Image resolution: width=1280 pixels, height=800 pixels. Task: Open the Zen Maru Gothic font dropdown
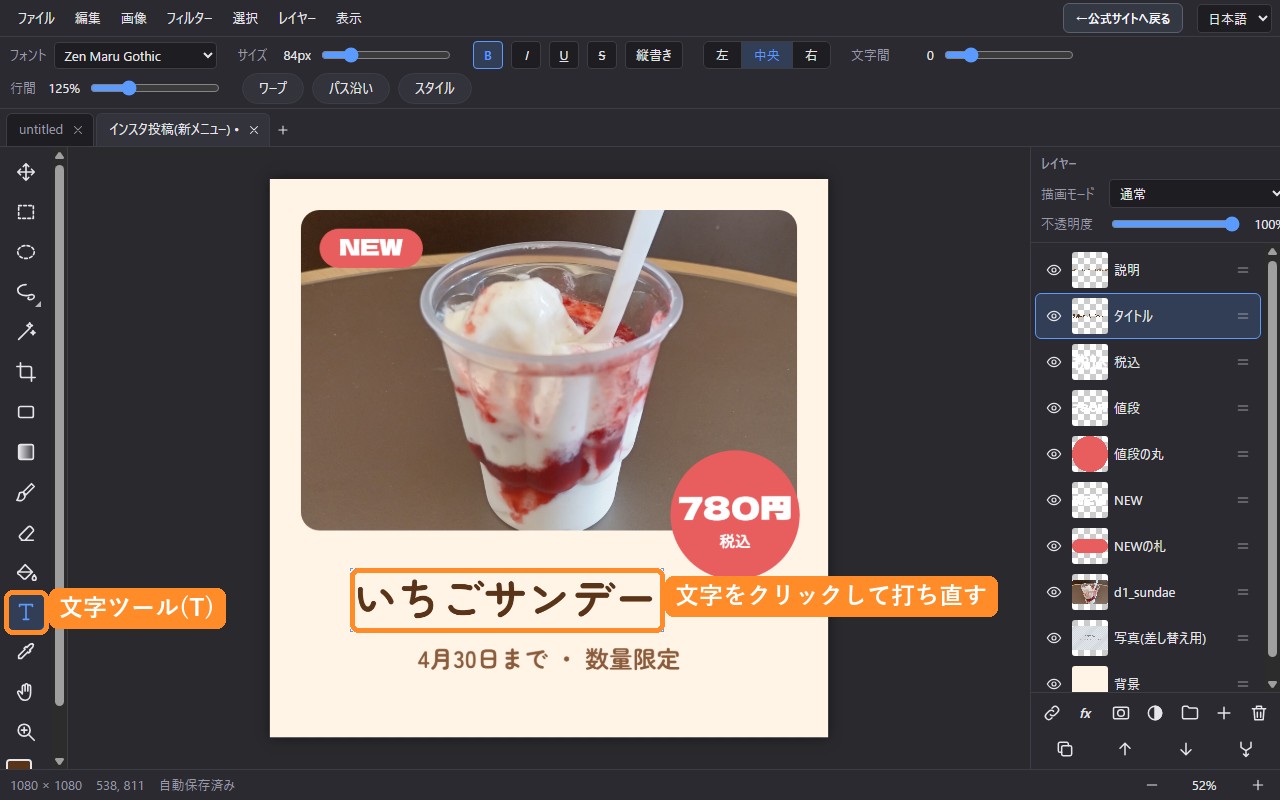[x=136, y=56]
